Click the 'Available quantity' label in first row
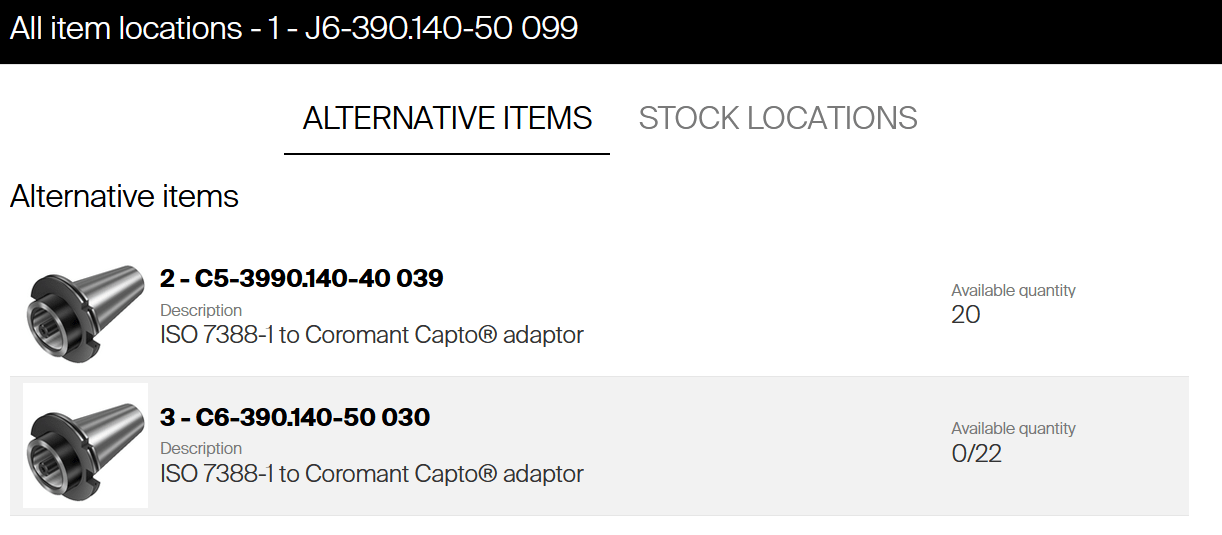 (1013, 291)
